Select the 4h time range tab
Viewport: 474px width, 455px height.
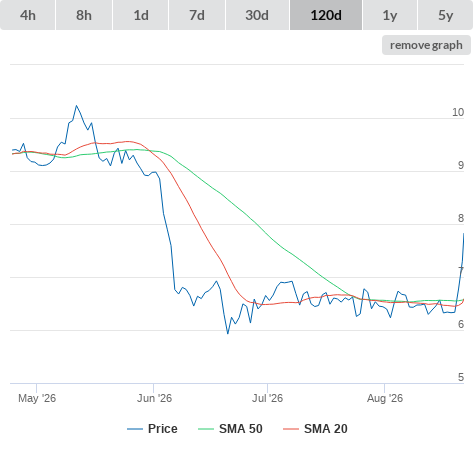tap(28, 15)
